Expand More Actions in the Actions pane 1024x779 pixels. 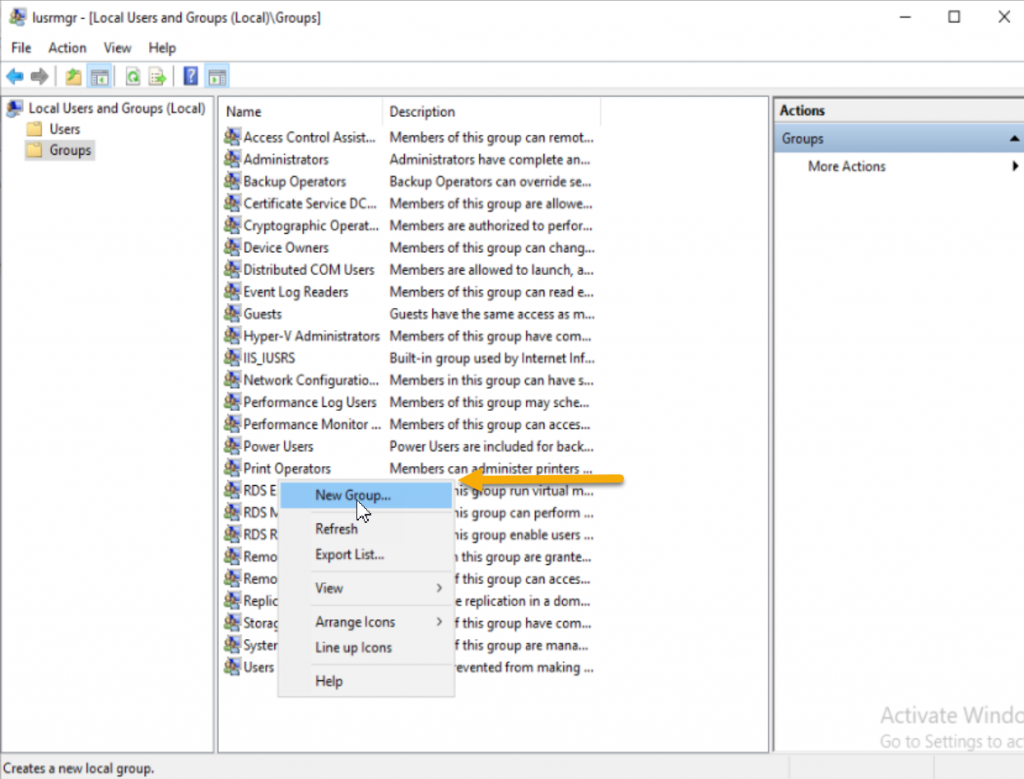[x=845, y=166]
